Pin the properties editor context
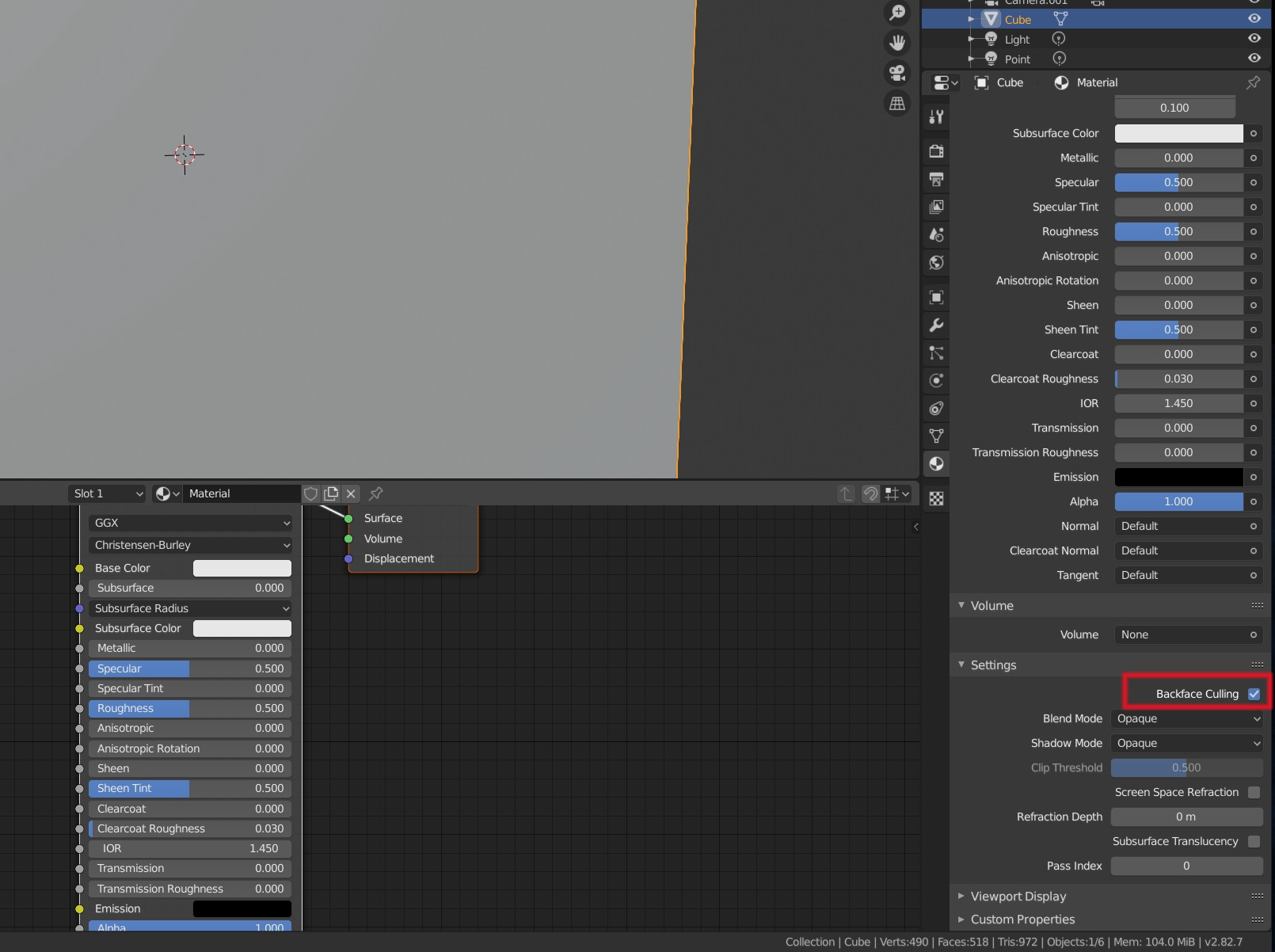 1253,82
